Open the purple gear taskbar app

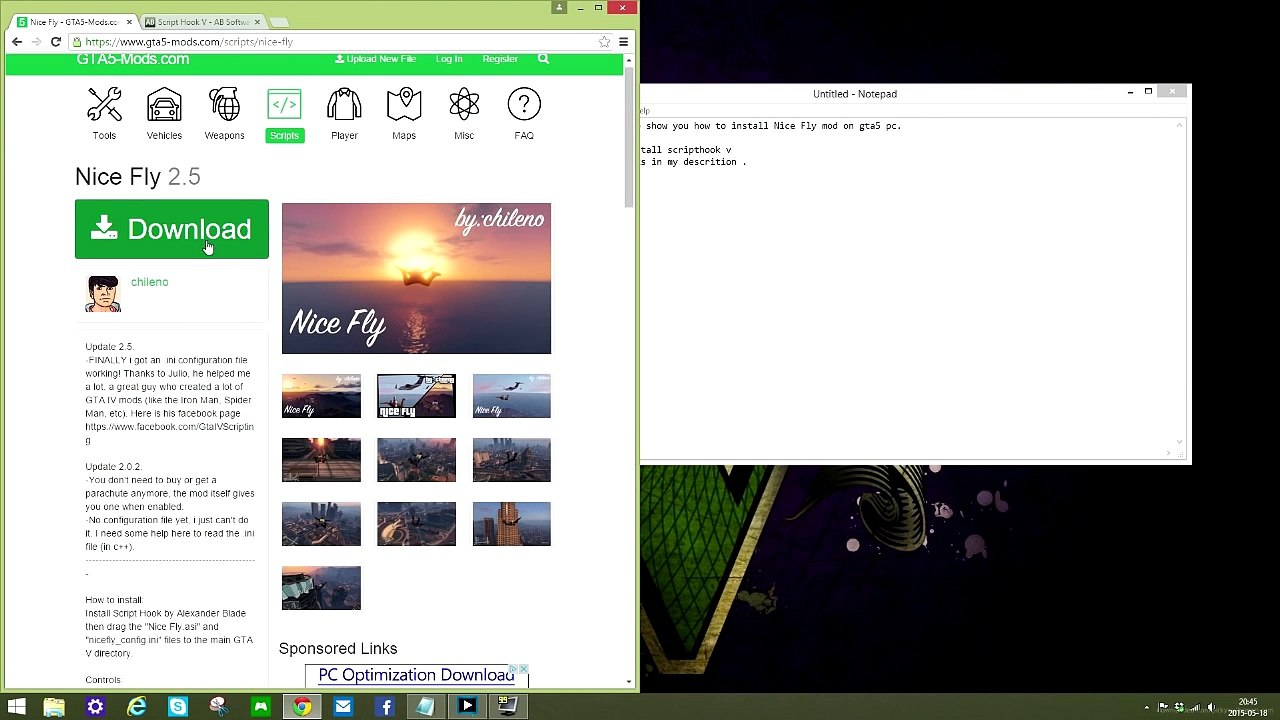(x=95, y=707)
